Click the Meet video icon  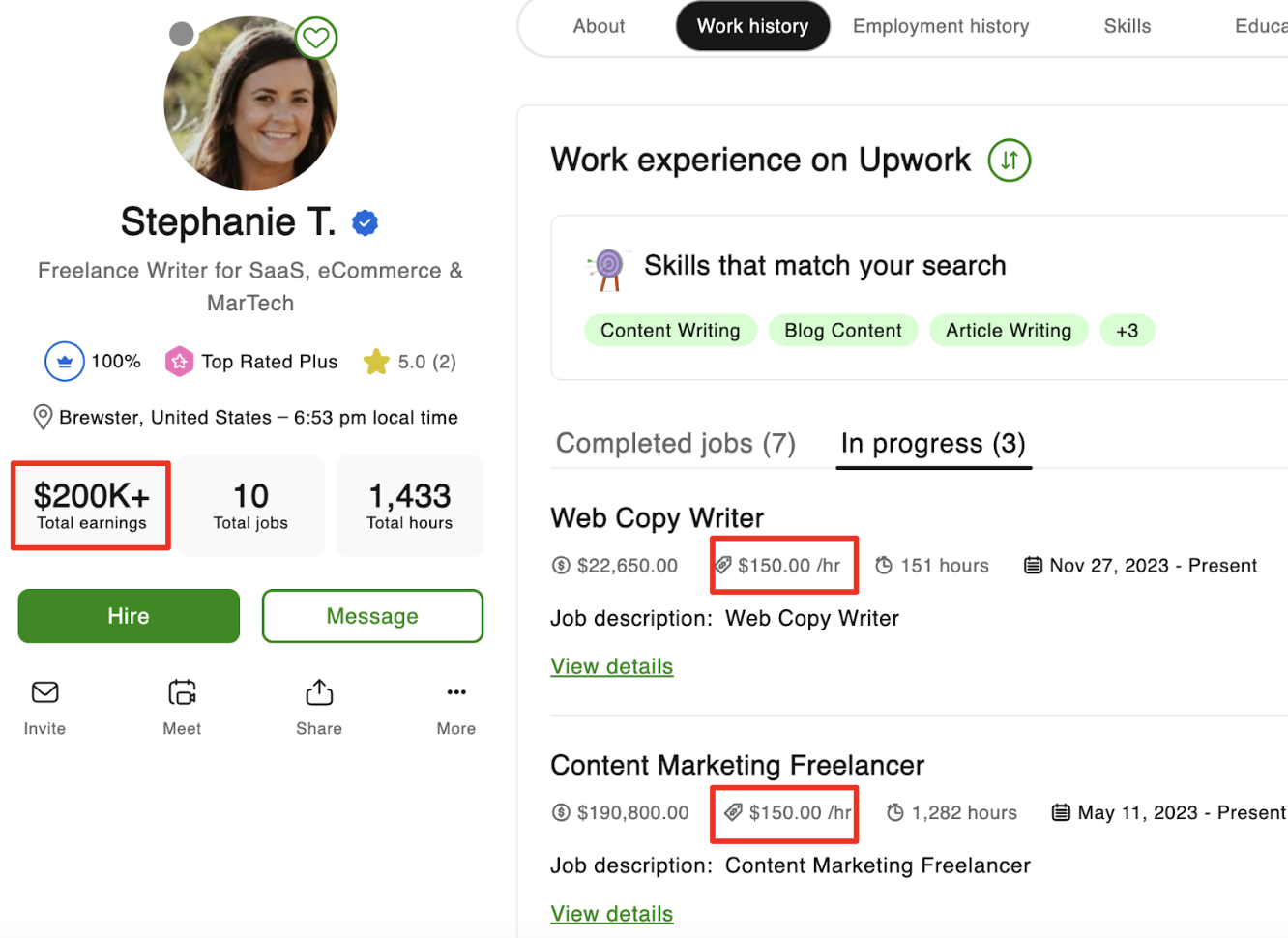(182, 692)
